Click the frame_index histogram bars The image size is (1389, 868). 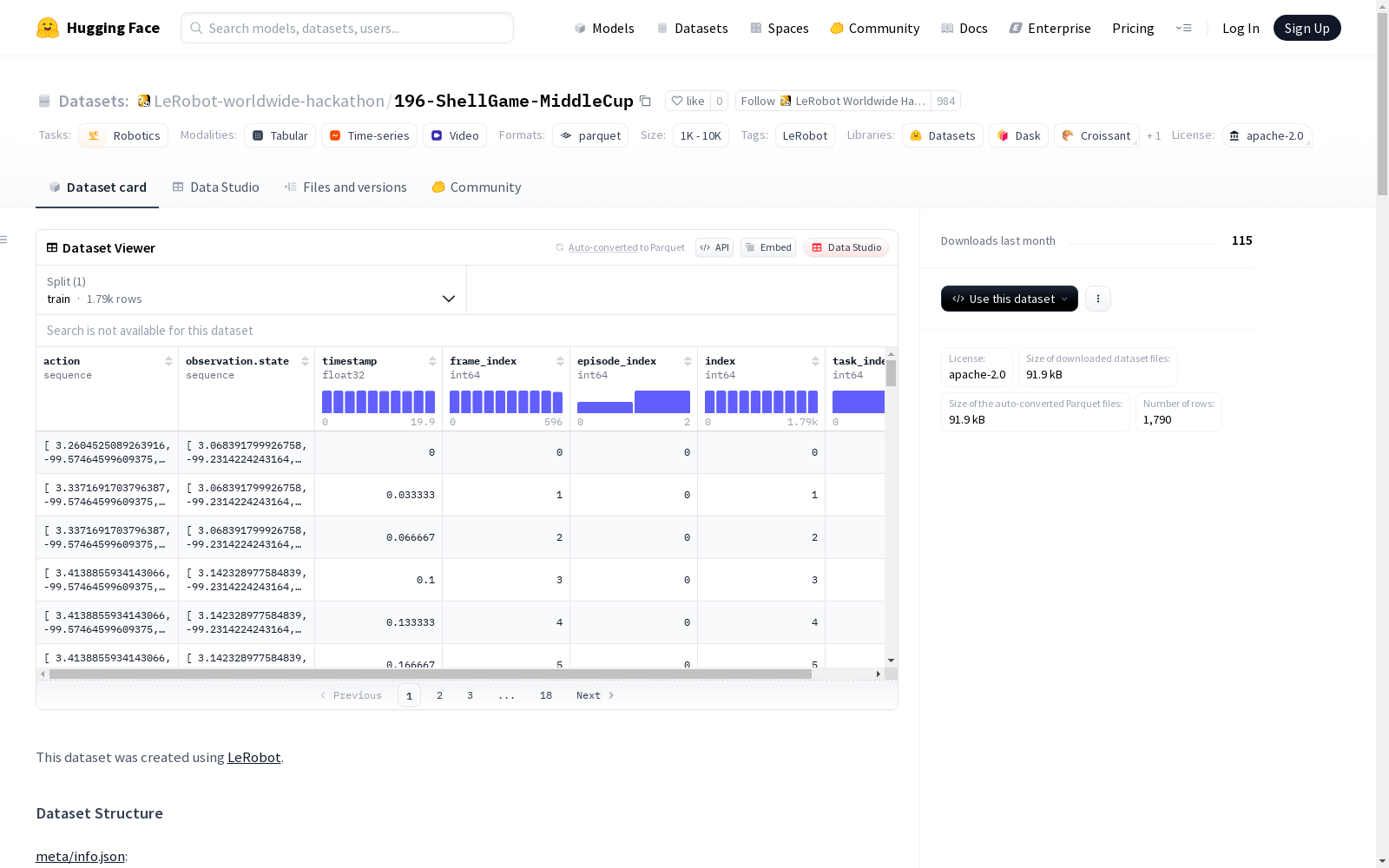pos(506,402)
